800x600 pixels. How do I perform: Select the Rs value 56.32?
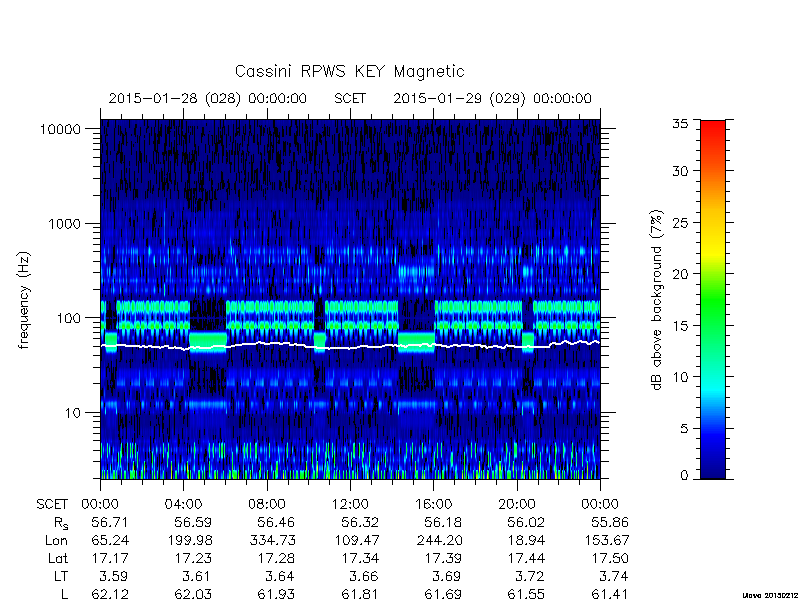[x=360, y=522]
